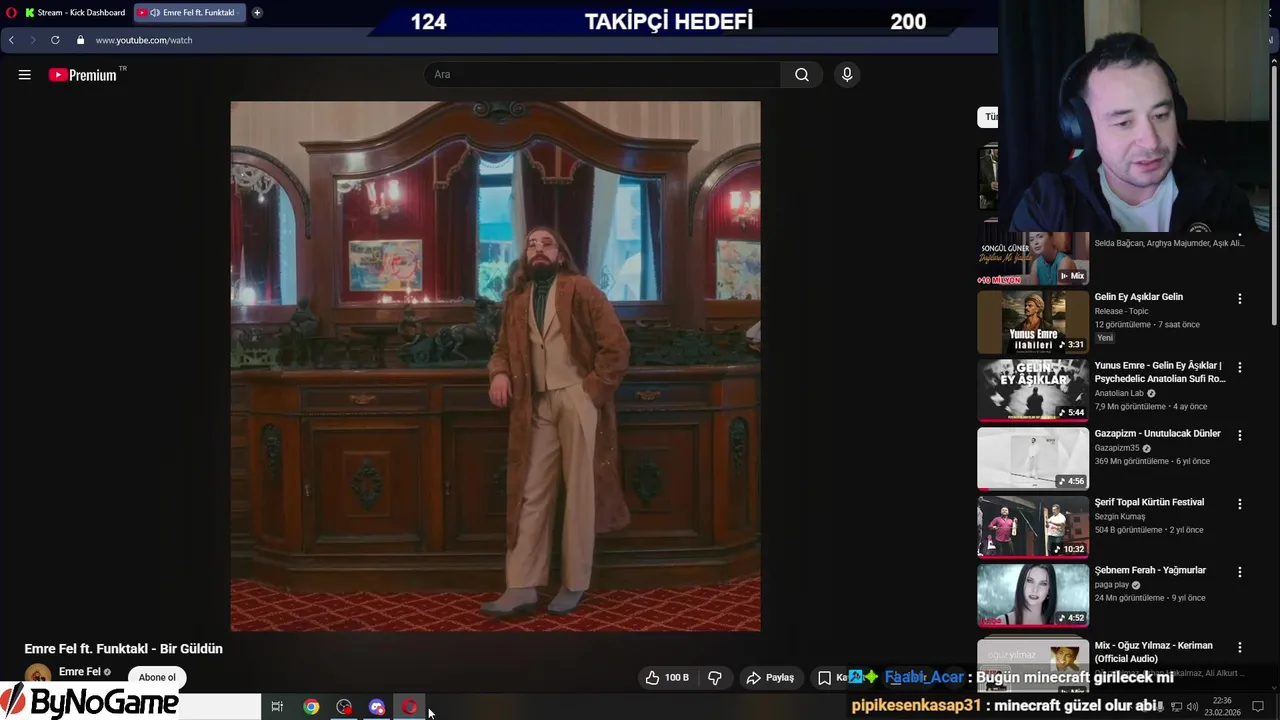Open Opera browser from taskbar
1280x720 pixels.
(x=409, y=707)
